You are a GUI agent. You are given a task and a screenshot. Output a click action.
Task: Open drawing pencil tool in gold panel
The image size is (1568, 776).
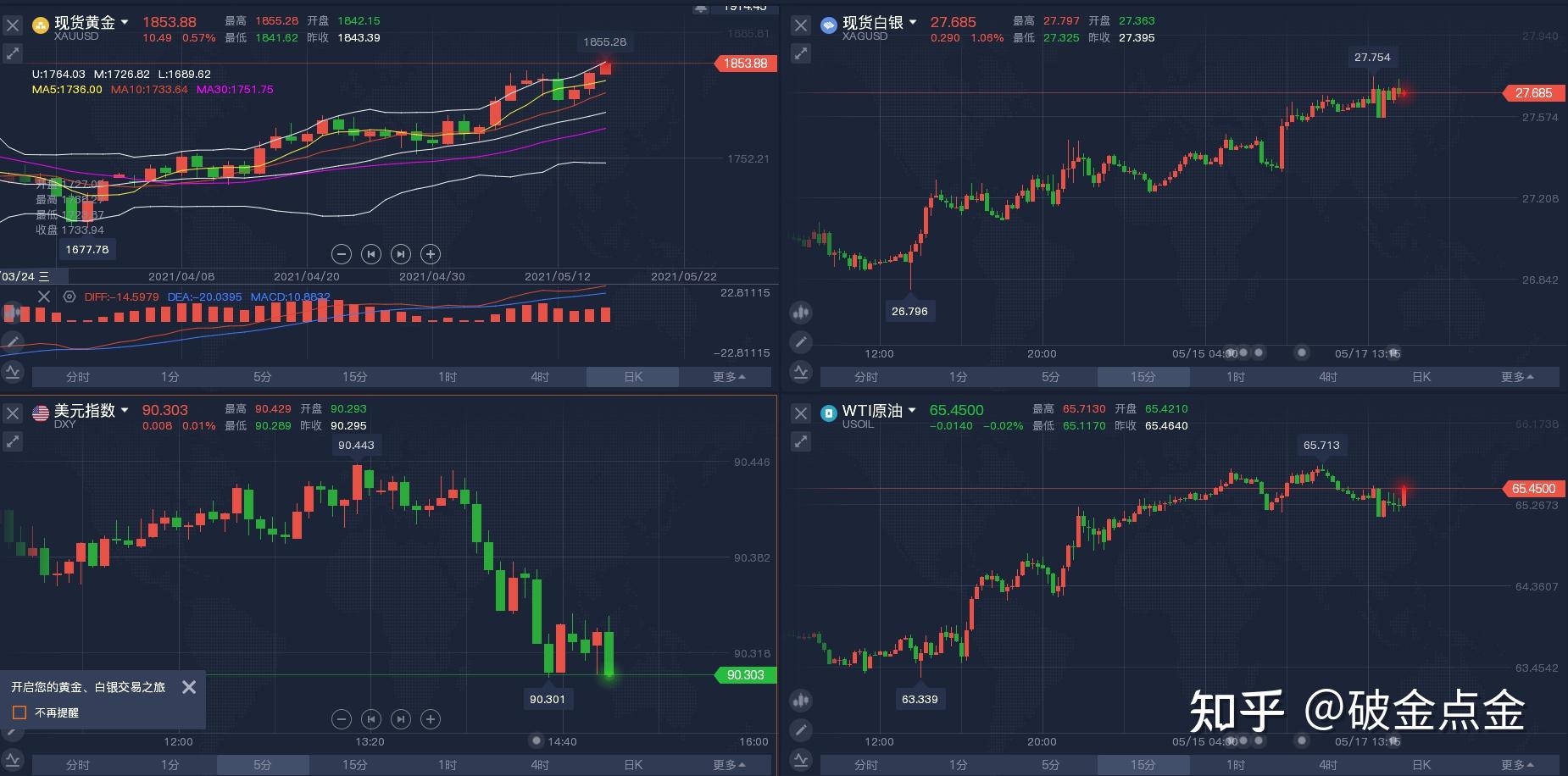(x=12, y=341)
